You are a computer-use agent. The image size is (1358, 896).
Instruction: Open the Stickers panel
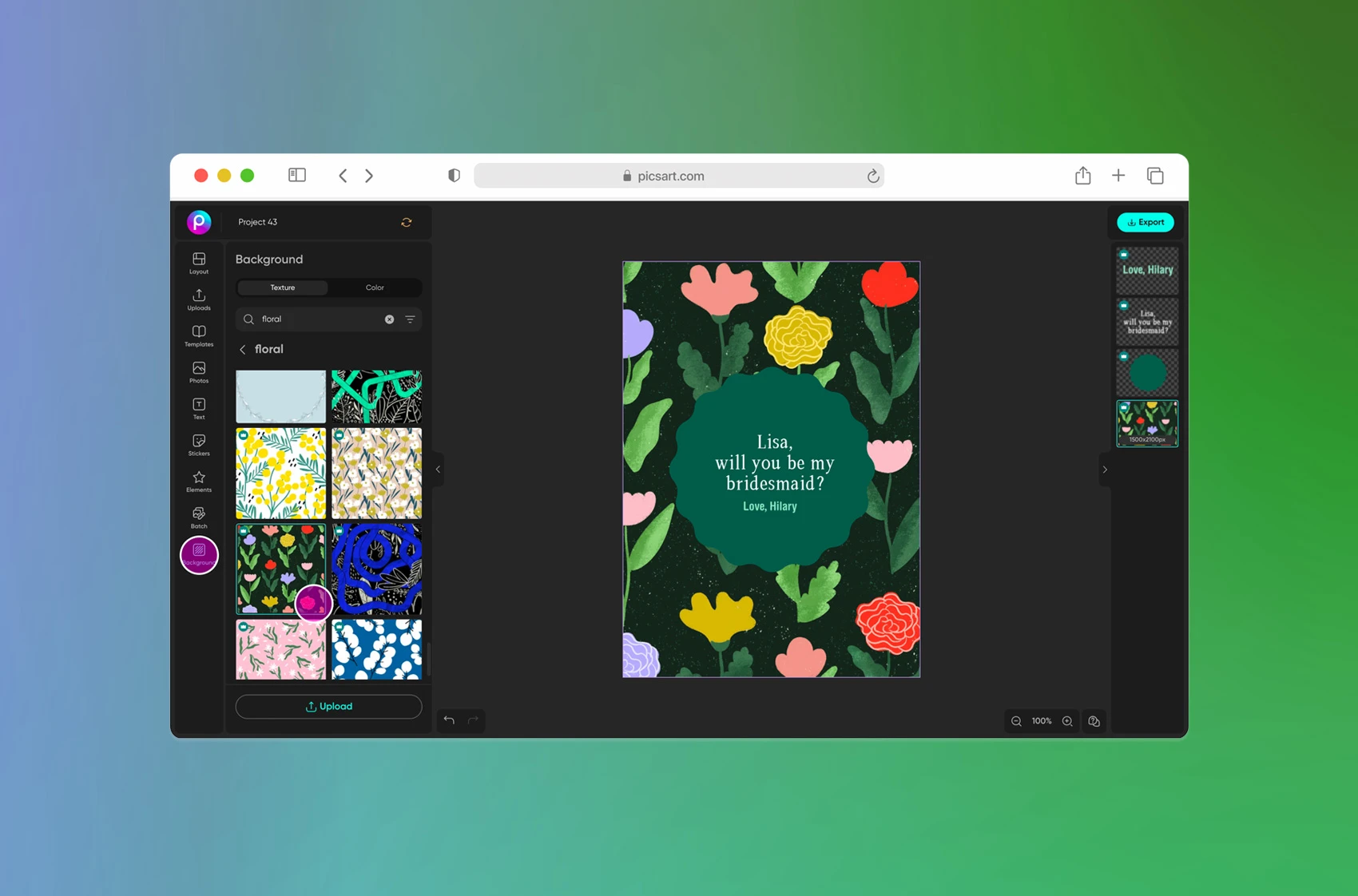tap(197, 442)
